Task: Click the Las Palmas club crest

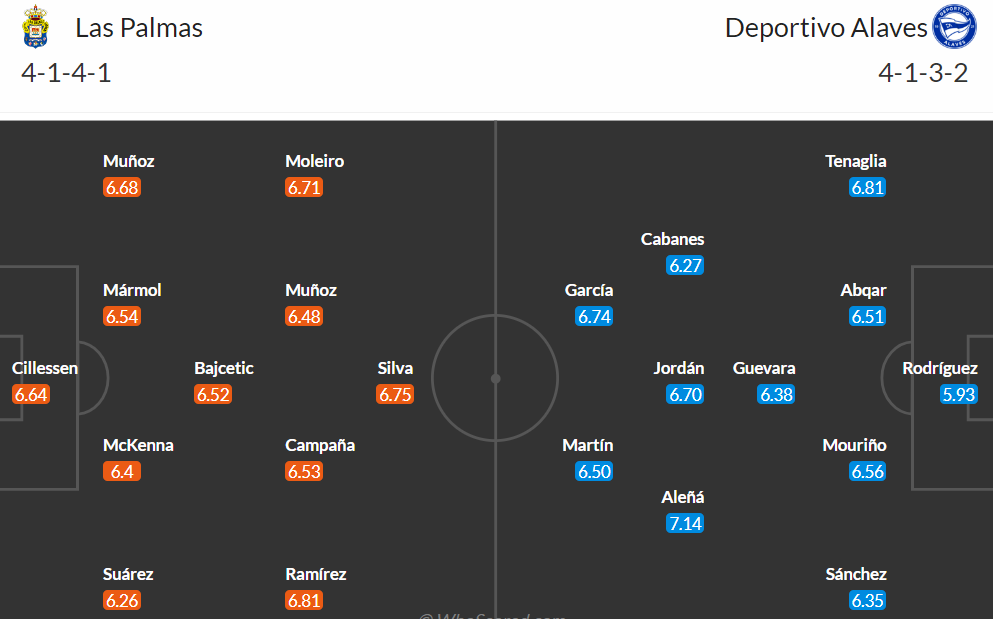Action: [x=35, y=27]
